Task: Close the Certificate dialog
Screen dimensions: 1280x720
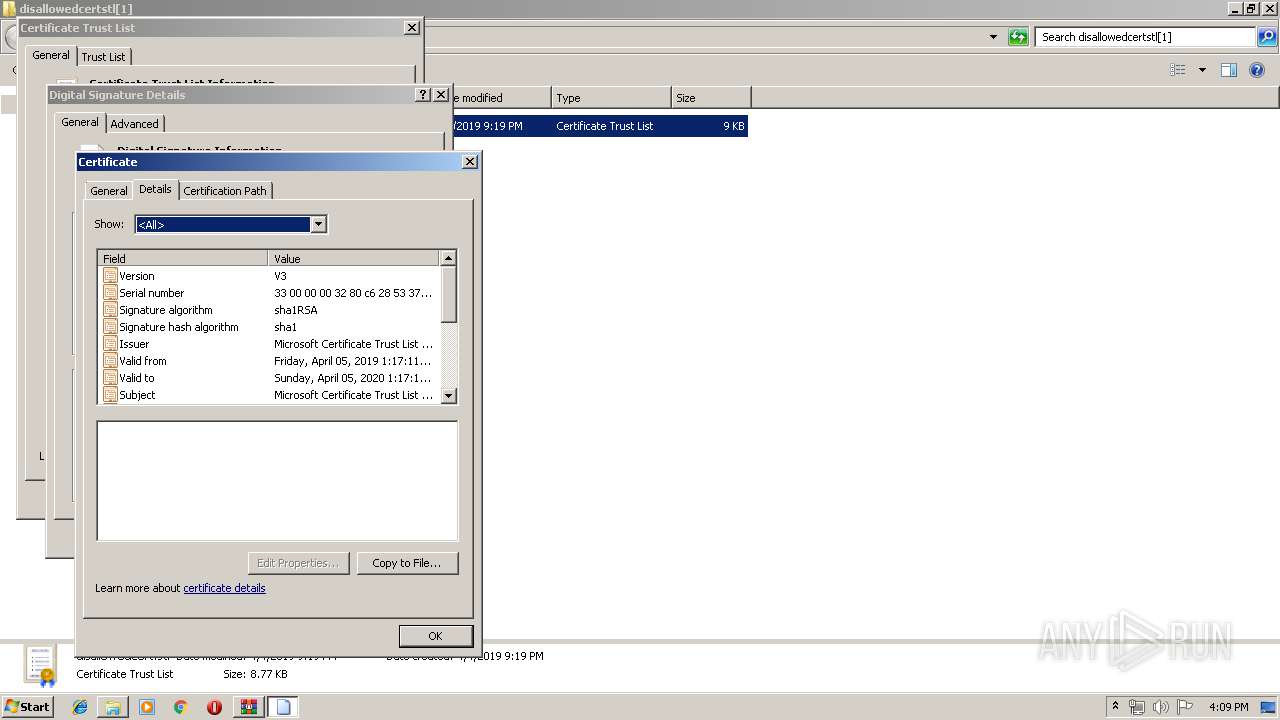Action: click(x=470, y=162)
